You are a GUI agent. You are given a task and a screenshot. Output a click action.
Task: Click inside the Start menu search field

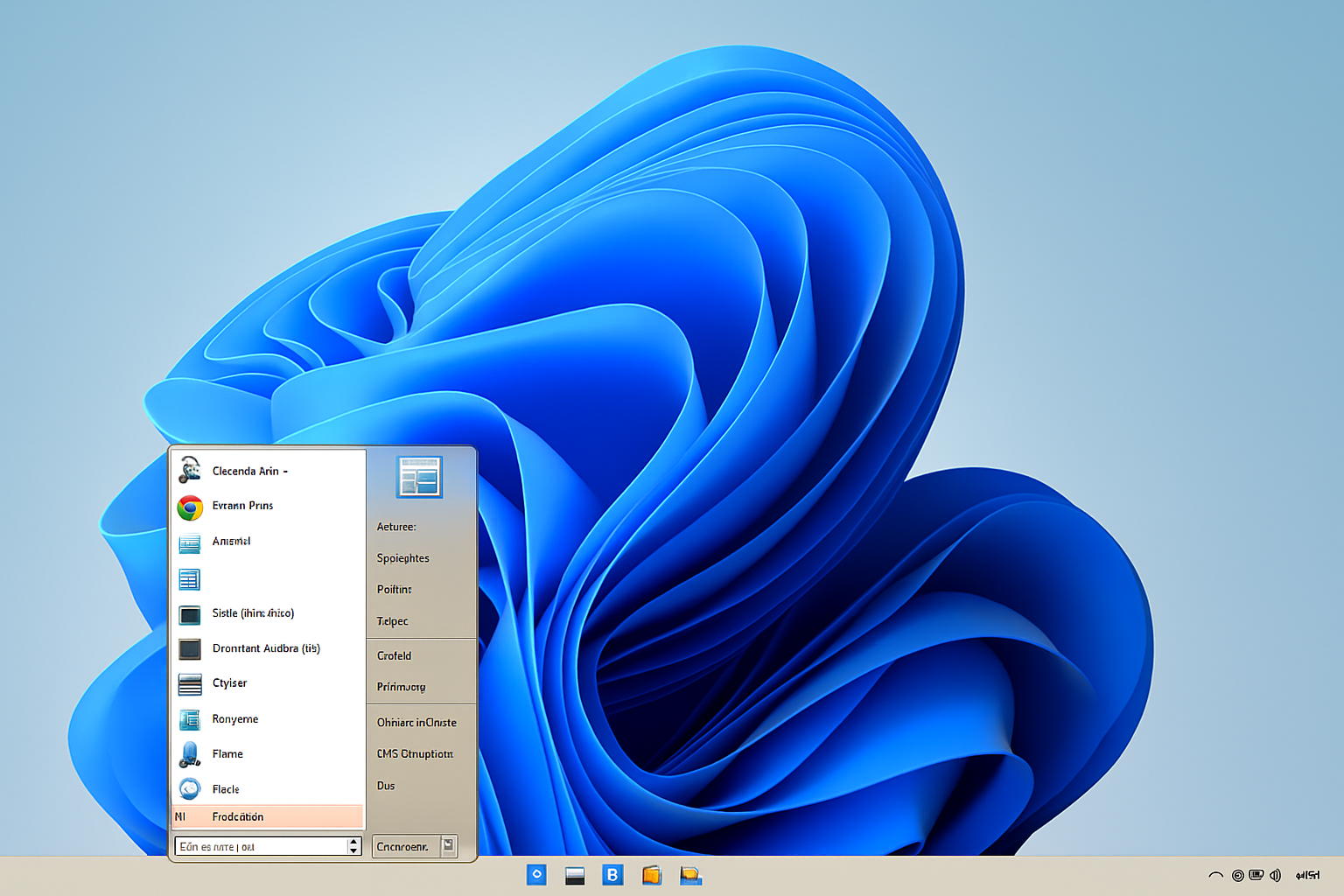(258, 845)
